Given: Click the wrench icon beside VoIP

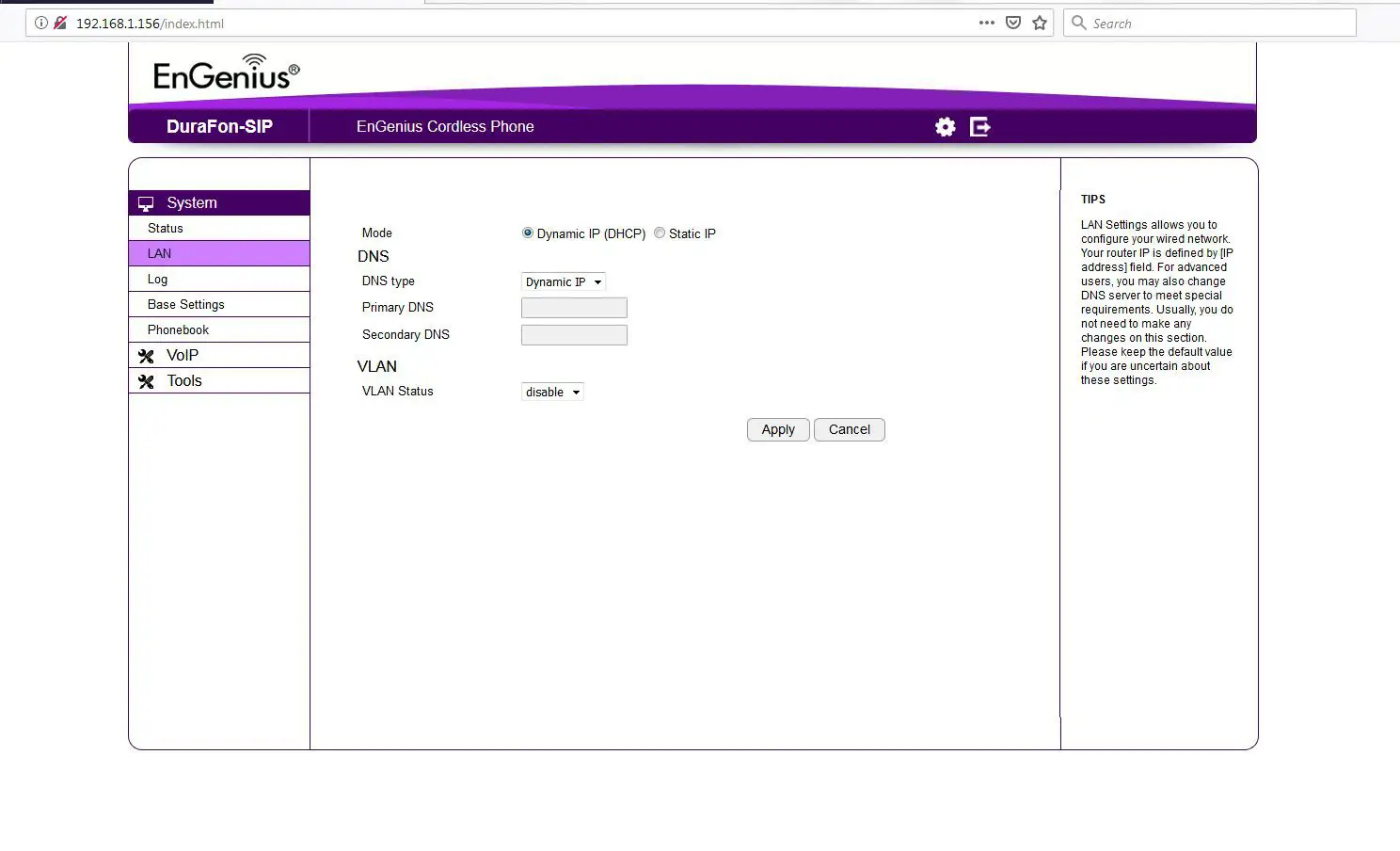Looking at the screenshot, I should (x=147, y=355).
